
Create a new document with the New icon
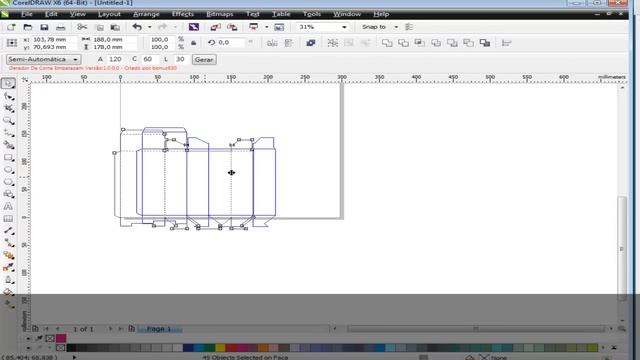coord(11,27)
